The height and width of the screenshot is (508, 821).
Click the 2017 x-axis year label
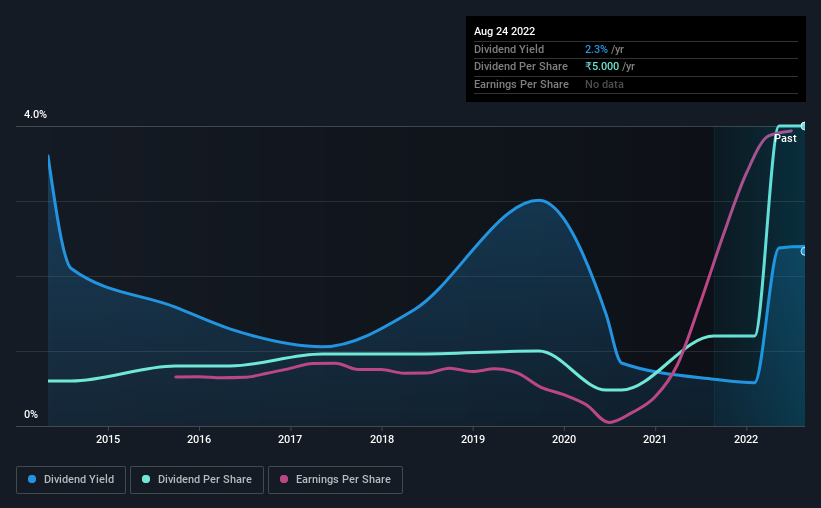pyautogui.click(x=290, y=439)
